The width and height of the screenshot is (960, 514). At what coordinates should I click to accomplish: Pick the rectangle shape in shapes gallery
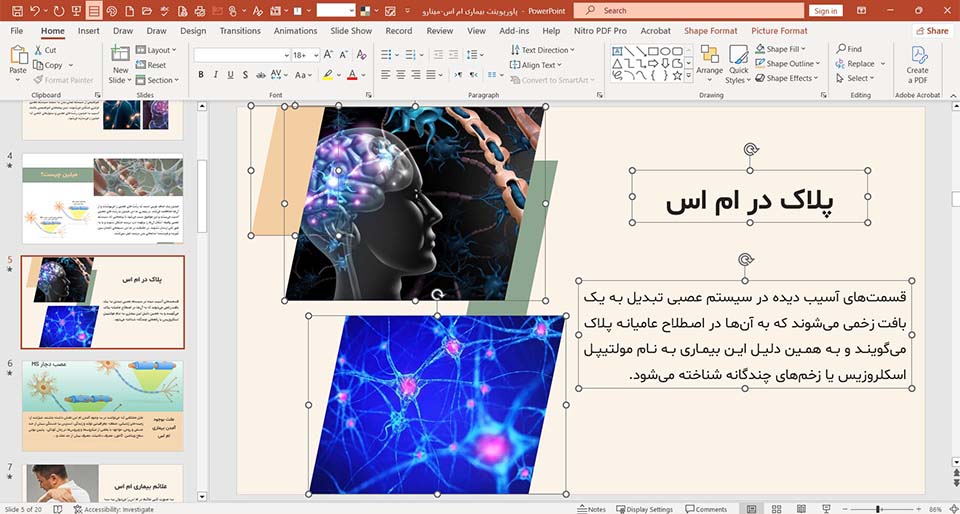653,51
